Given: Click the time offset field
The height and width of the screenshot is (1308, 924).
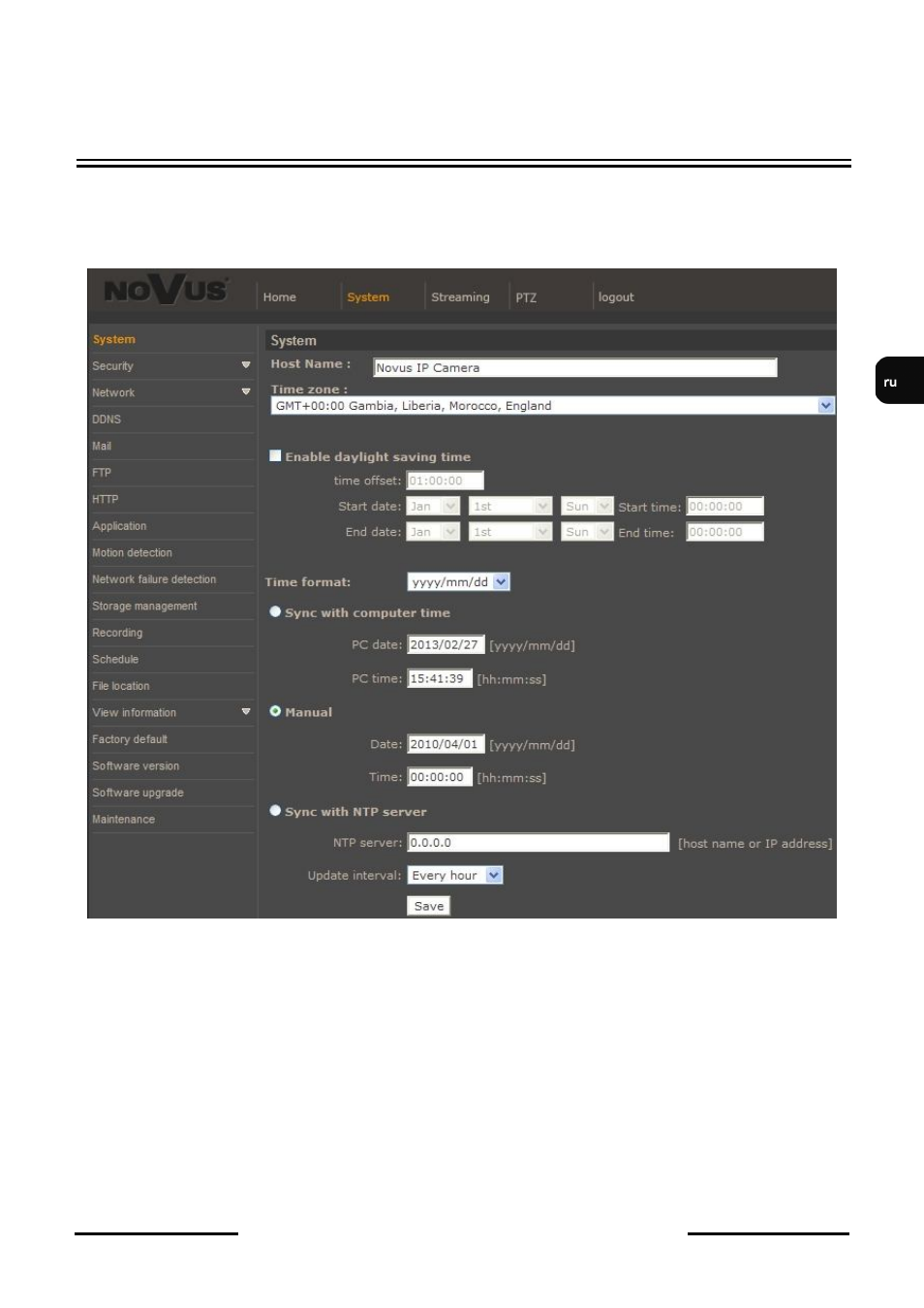Looking at the screenshot, I should coord(445,481).
